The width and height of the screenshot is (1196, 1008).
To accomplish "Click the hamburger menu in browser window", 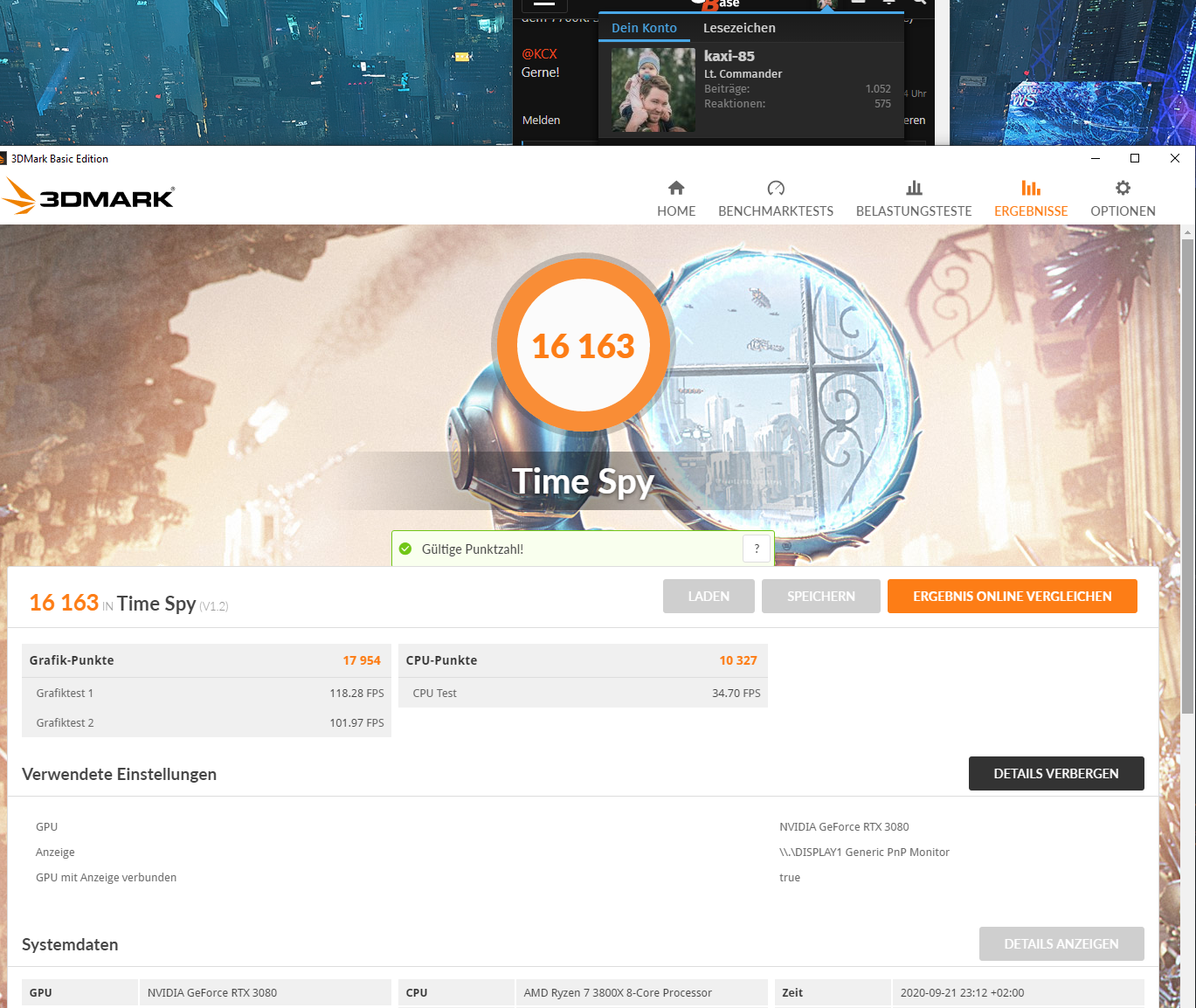I will [x=544, y=3].
